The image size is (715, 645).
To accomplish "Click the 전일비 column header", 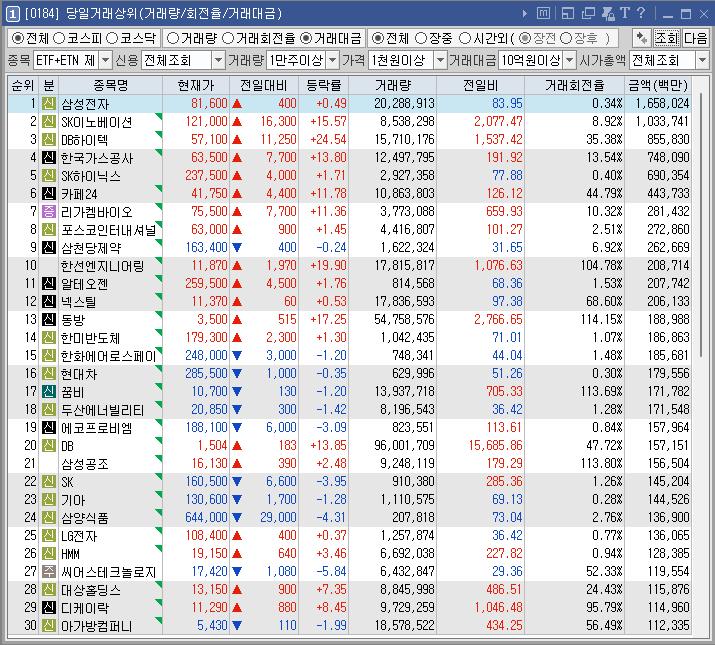I will (480, 85).
